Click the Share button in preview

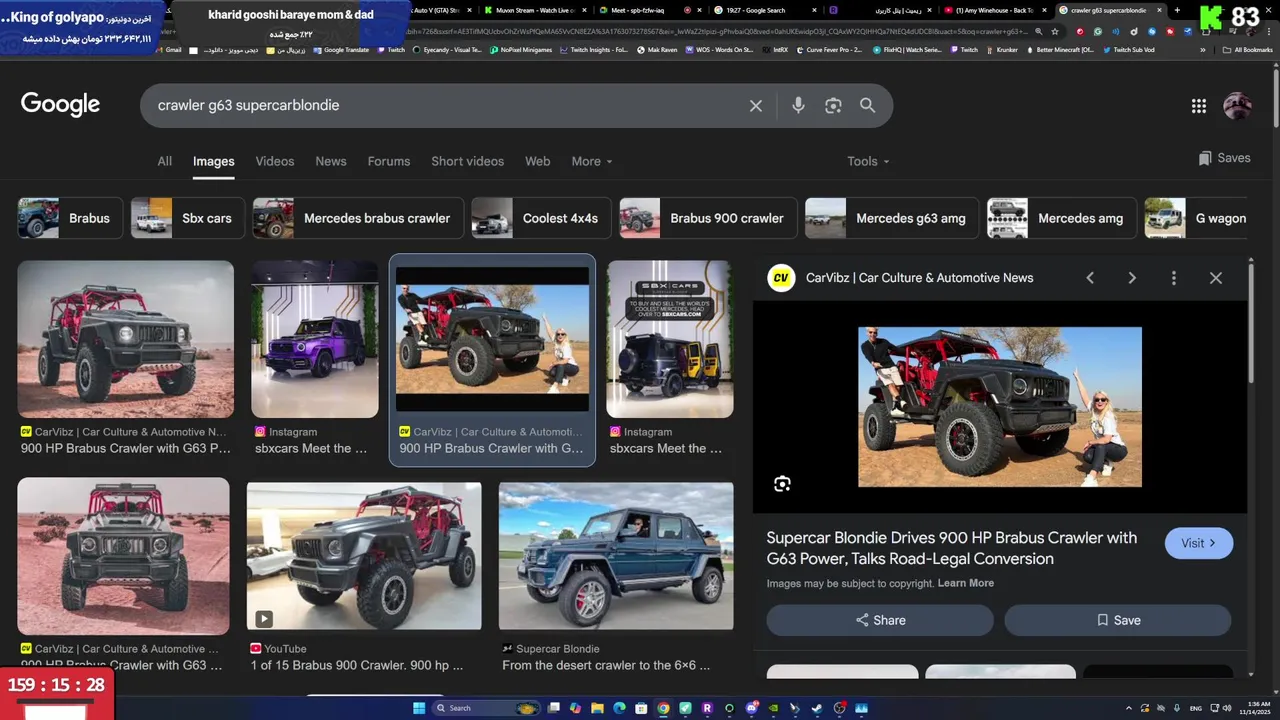(880, 620)
